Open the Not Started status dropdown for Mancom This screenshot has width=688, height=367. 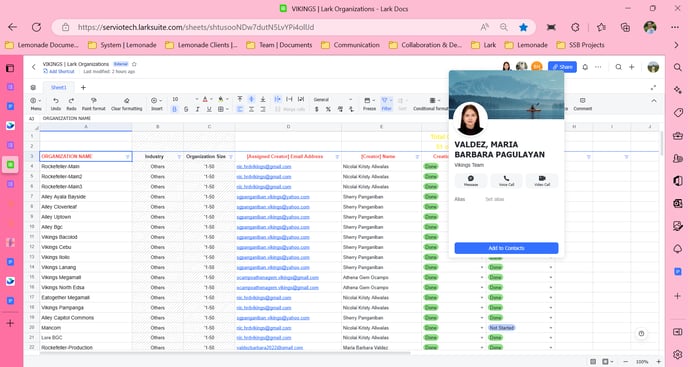click(551, 328)
